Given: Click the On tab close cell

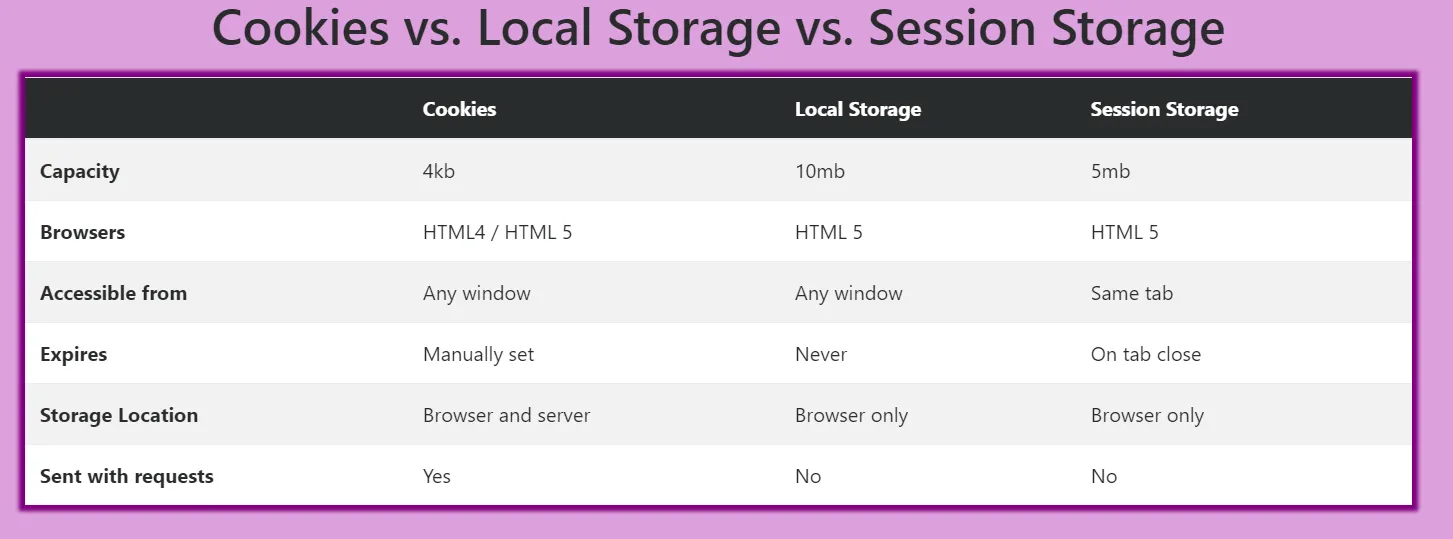Looking at the screenshot, I should coord(1145,354).
